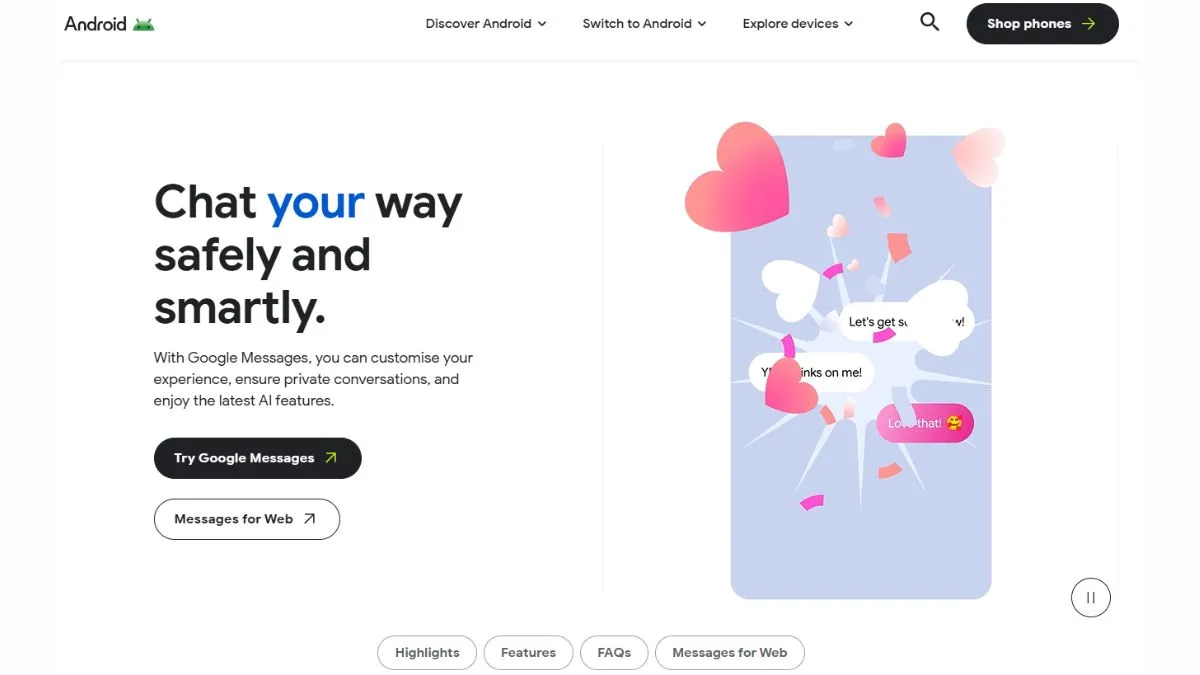Viewport: 1200px width, 675px height.
Task: Click the phone chat animation preview
Action: [x=861, y=367]
